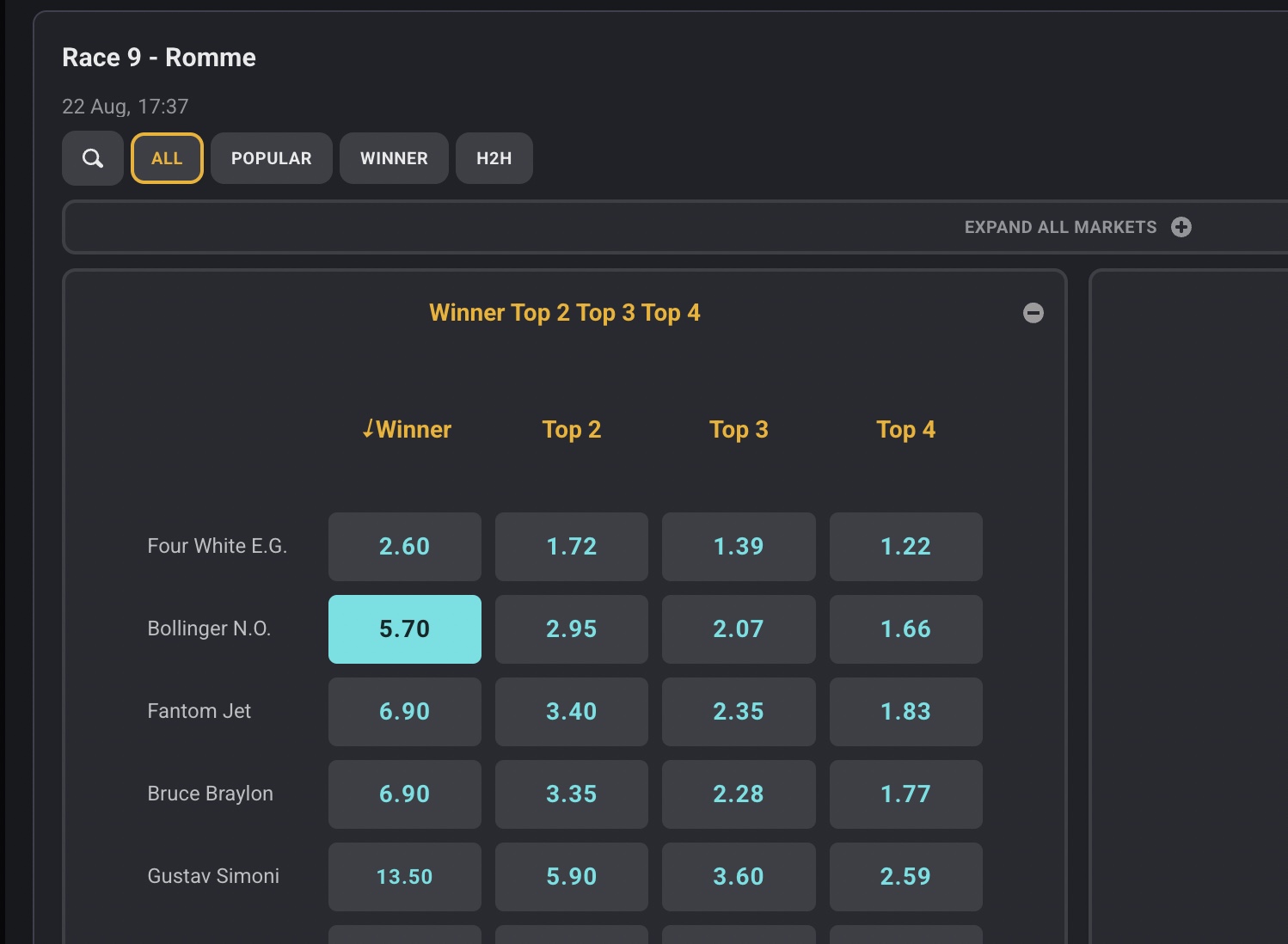
Task: Click the Gustav Simoni runner name
Action: point(213,876)
